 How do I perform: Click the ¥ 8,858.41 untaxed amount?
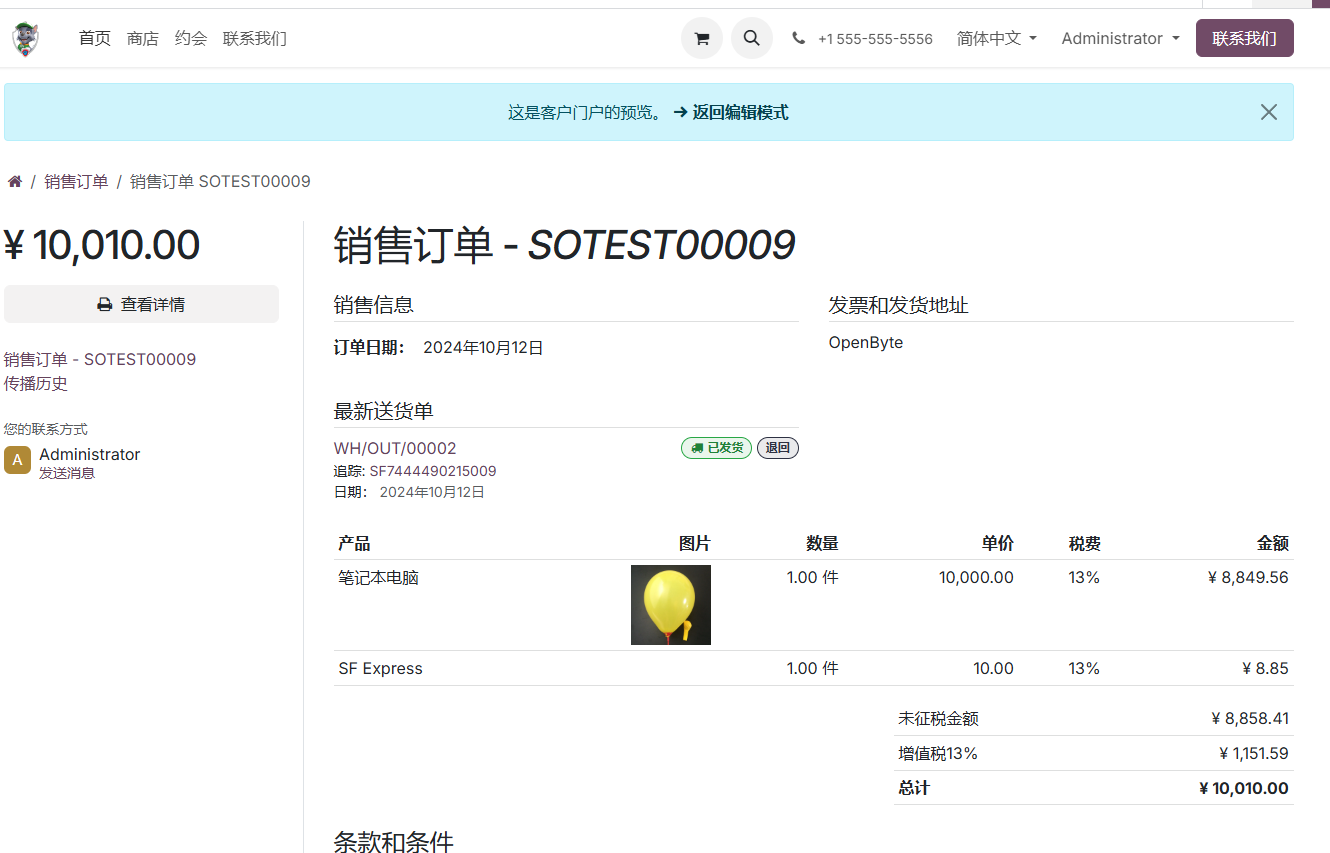point(1250,719)
